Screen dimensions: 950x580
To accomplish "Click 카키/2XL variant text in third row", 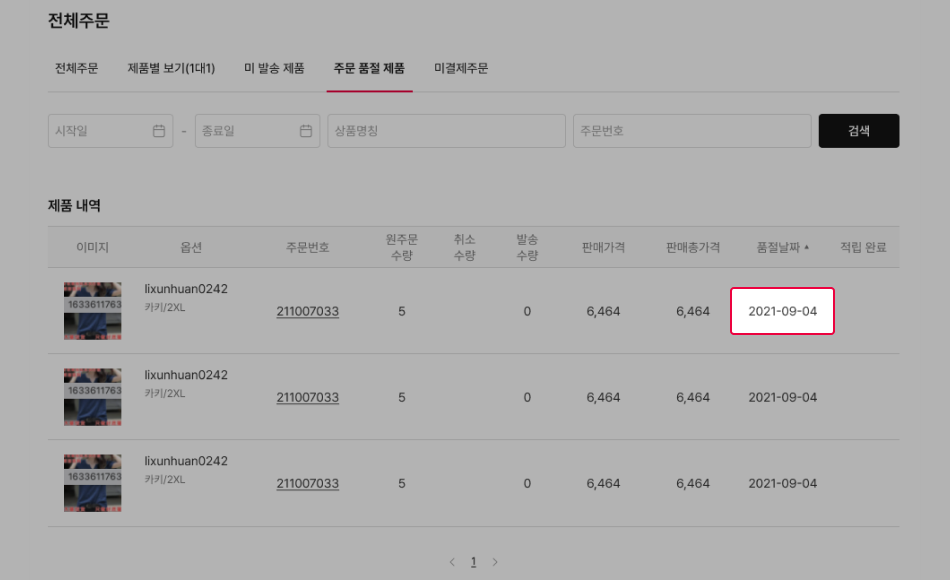I will tap(165, 479).
